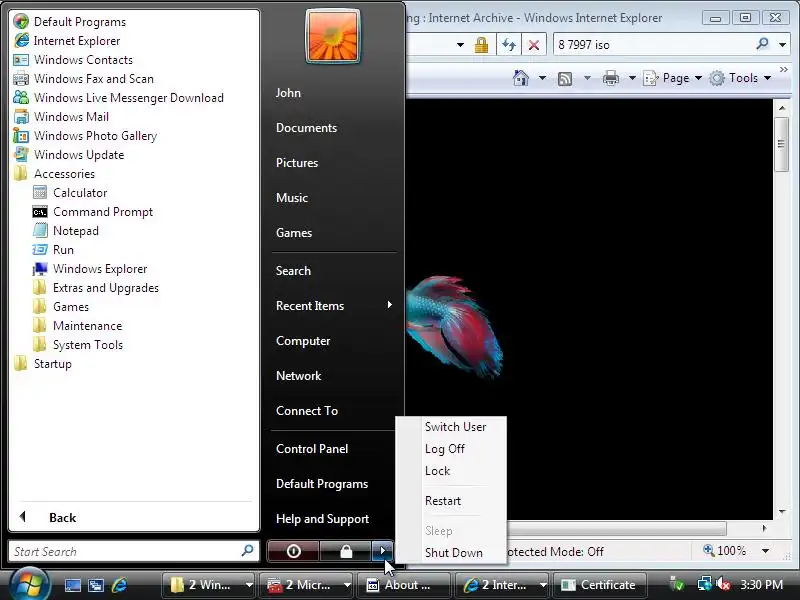800x600 pixels.
Task: Click the Home icon in IE toolbar
Action: (x=520, y=78)
